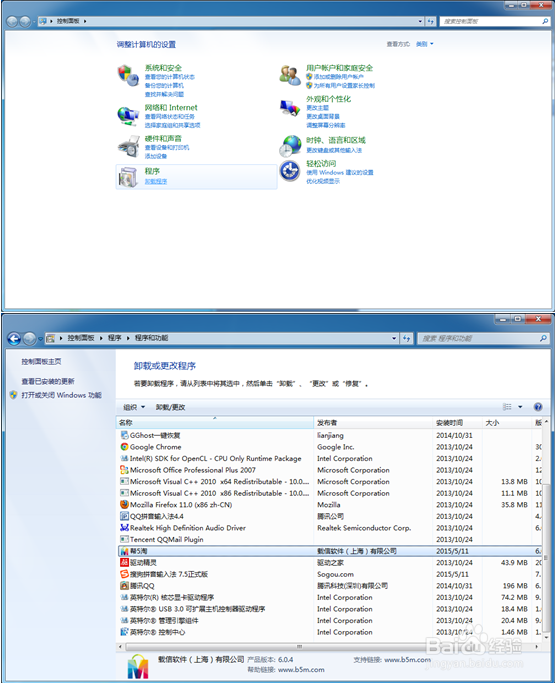Open Clock, Language and Region globe icon
The height and width of the screenshot is (683, 555).
290,145
